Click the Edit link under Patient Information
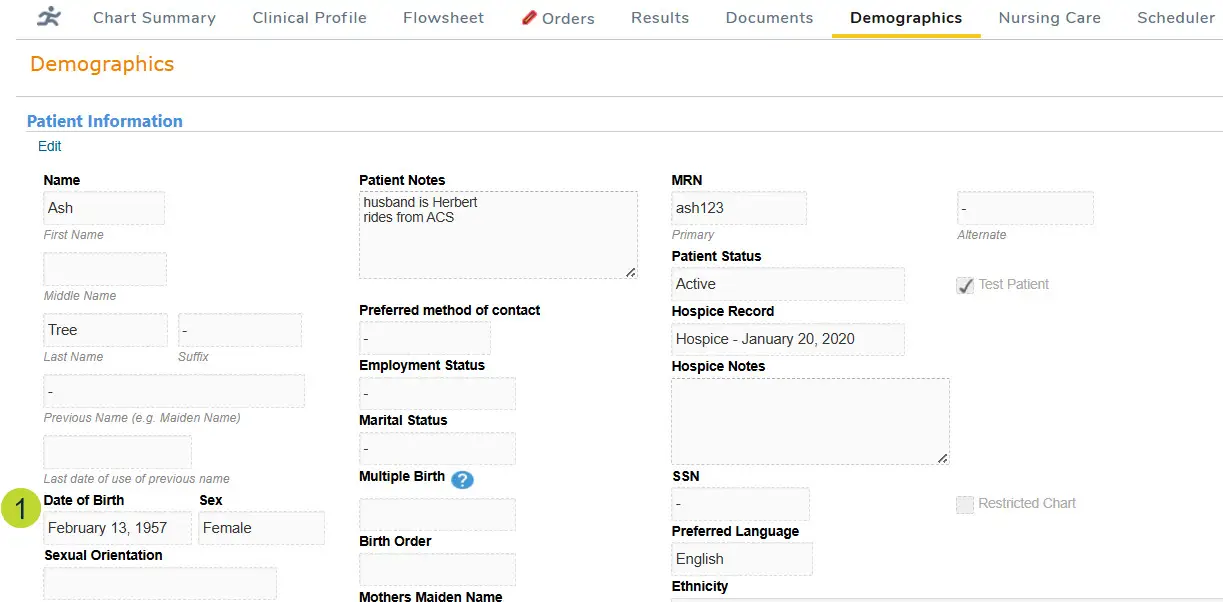The image size is (1223, 602). click(x=49, y=146)
